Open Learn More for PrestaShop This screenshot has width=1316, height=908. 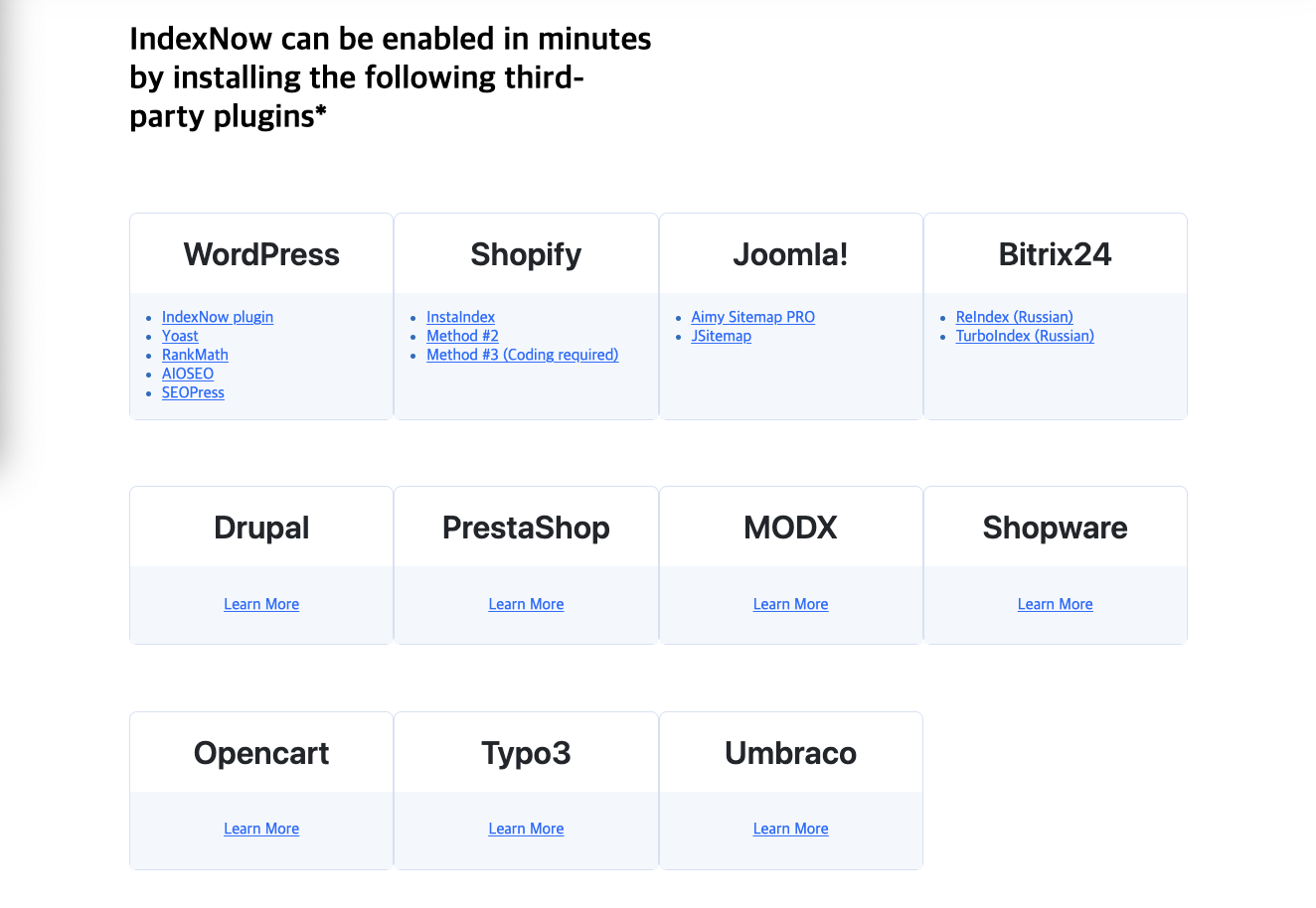(x=526, y=604)
